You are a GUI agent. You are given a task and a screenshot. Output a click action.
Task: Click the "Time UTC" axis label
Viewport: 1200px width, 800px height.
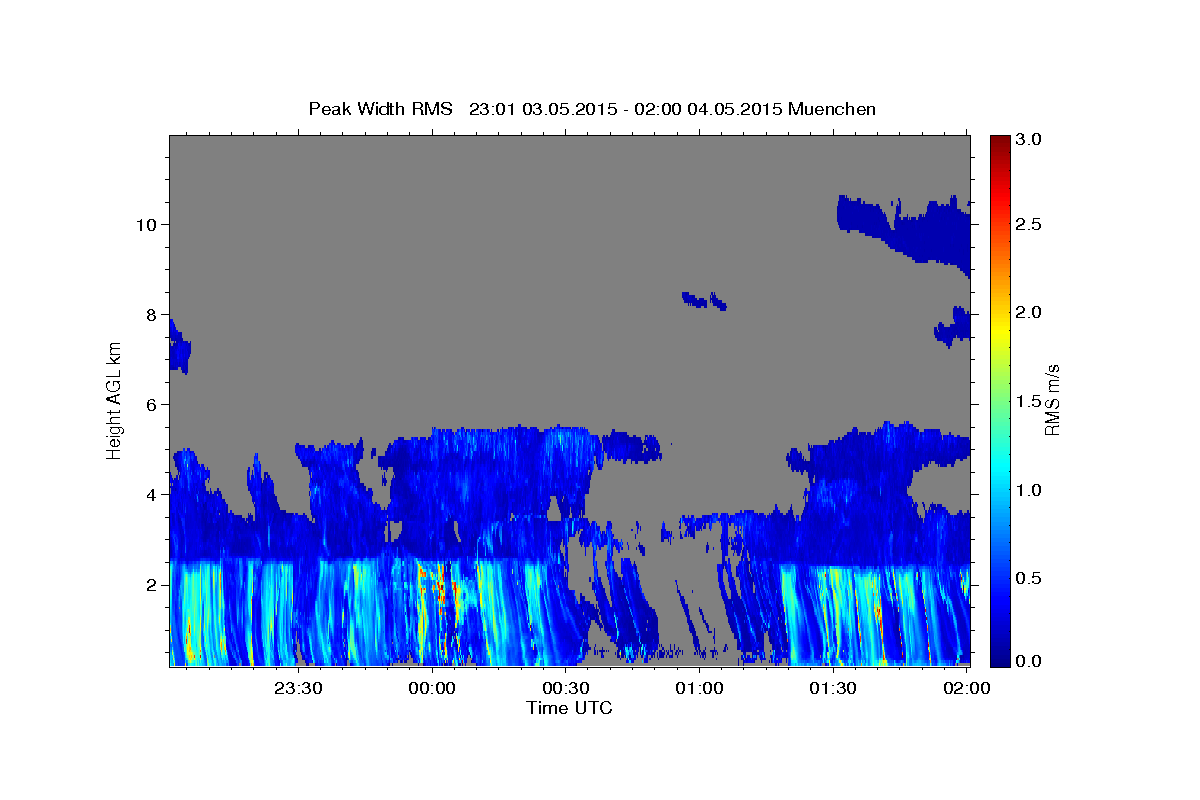click(x=569, y=708)
